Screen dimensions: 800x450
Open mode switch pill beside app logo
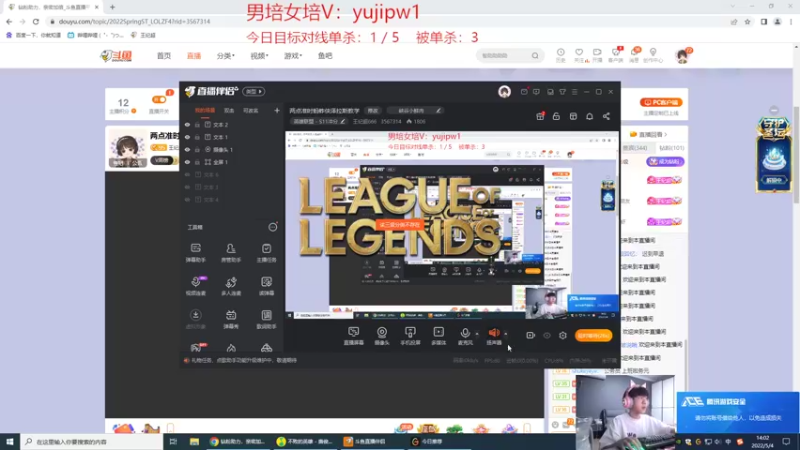click(254, 91)
